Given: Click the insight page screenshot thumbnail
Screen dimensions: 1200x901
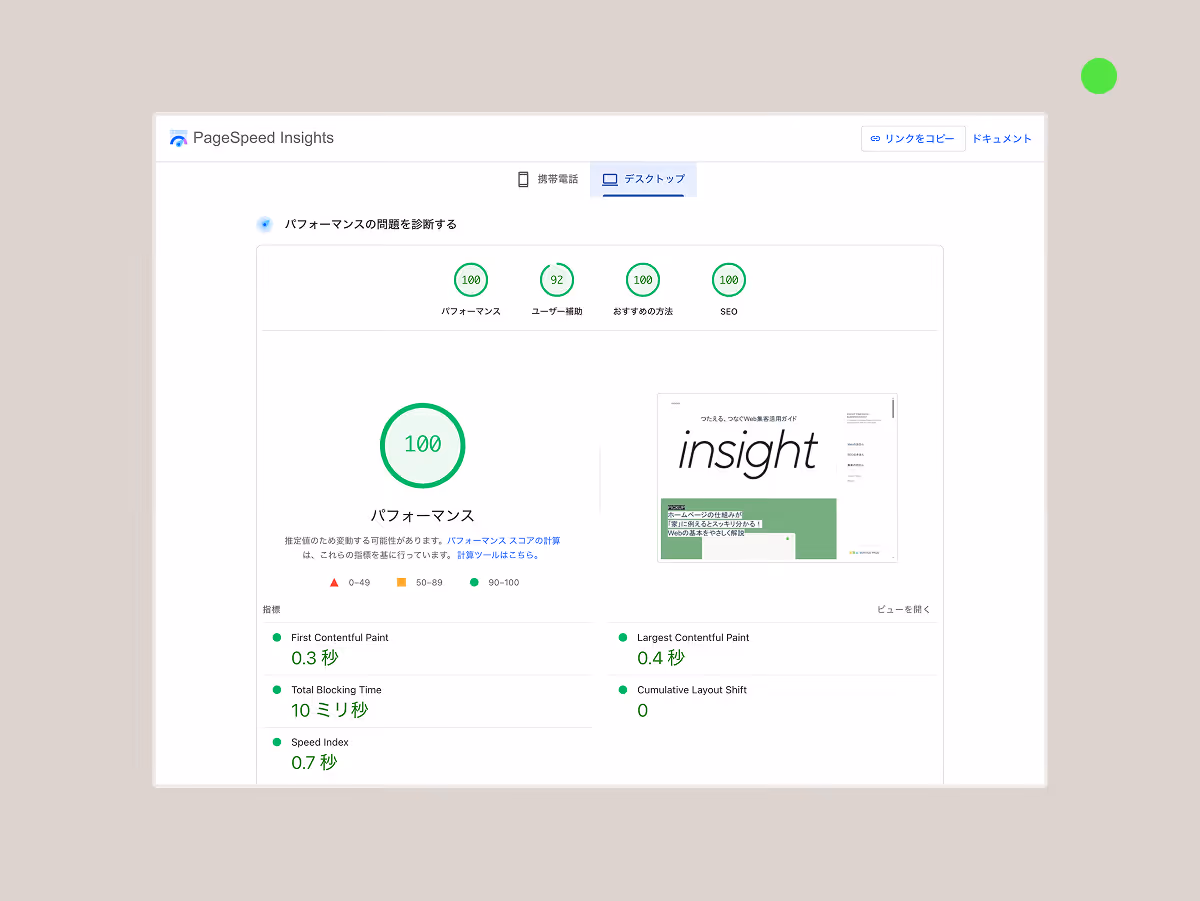Looking at the screenshot, I should (777, 478).
